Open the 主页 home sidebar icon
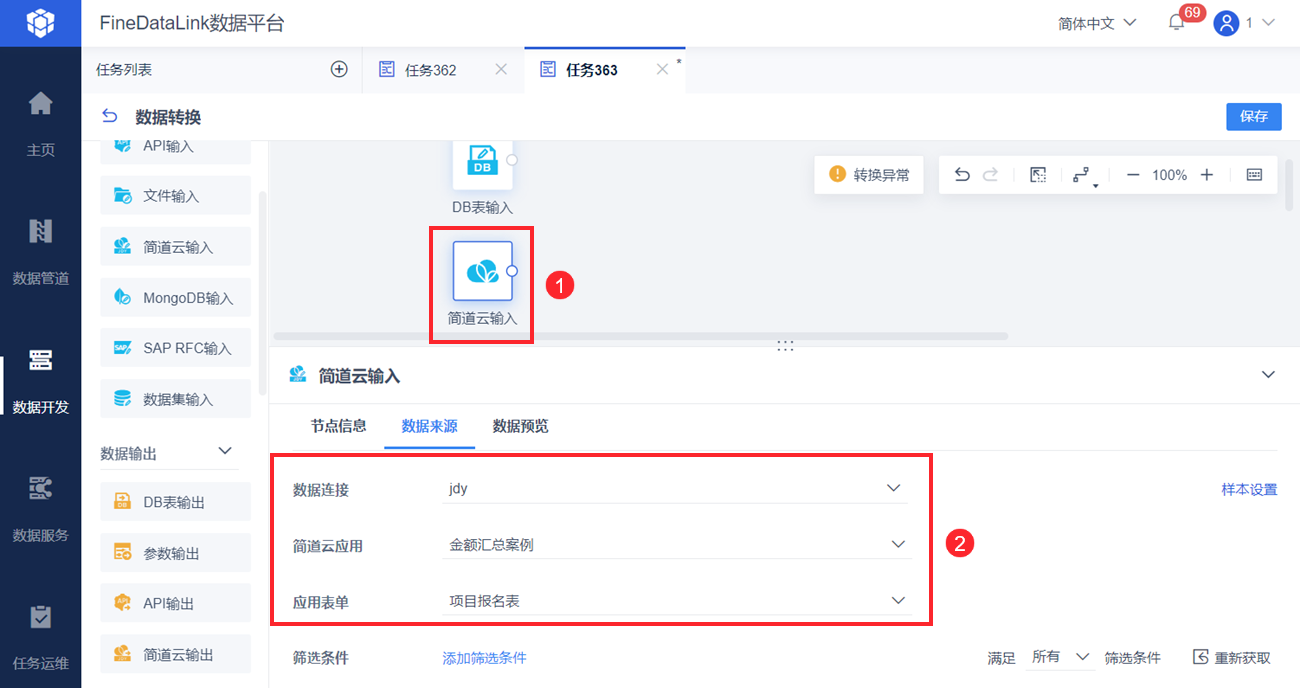 [x=40, y=104]
